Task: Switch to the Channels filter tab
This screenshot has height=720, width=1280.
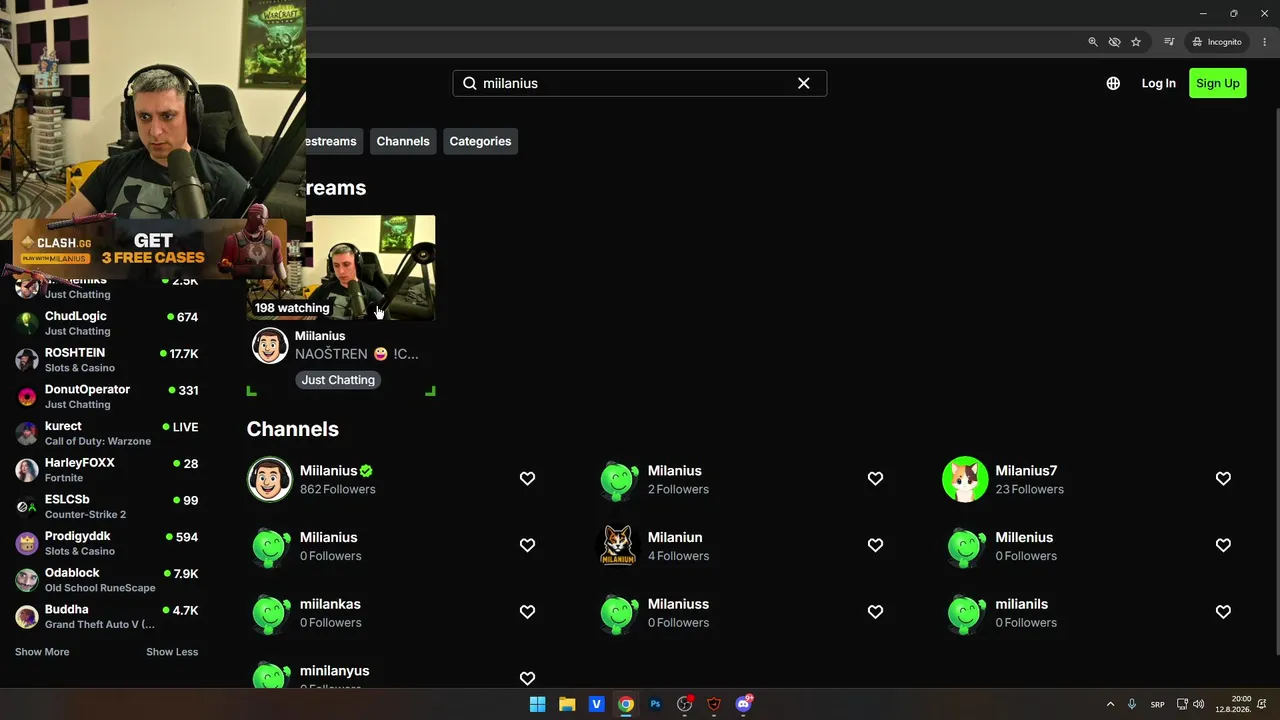Action: [x=403, y=141]
